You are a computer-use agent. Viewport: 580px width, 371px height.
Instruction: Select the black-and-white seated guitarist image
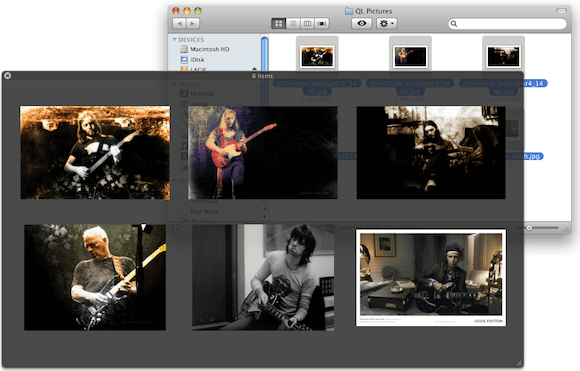263,277
